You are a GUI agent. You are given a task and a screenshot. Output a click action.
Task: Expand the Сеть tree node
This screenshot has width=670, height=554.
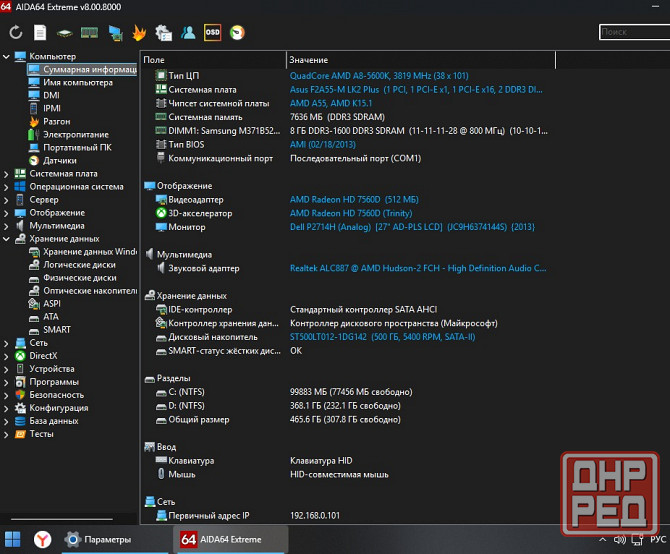(x=7, y=343)
